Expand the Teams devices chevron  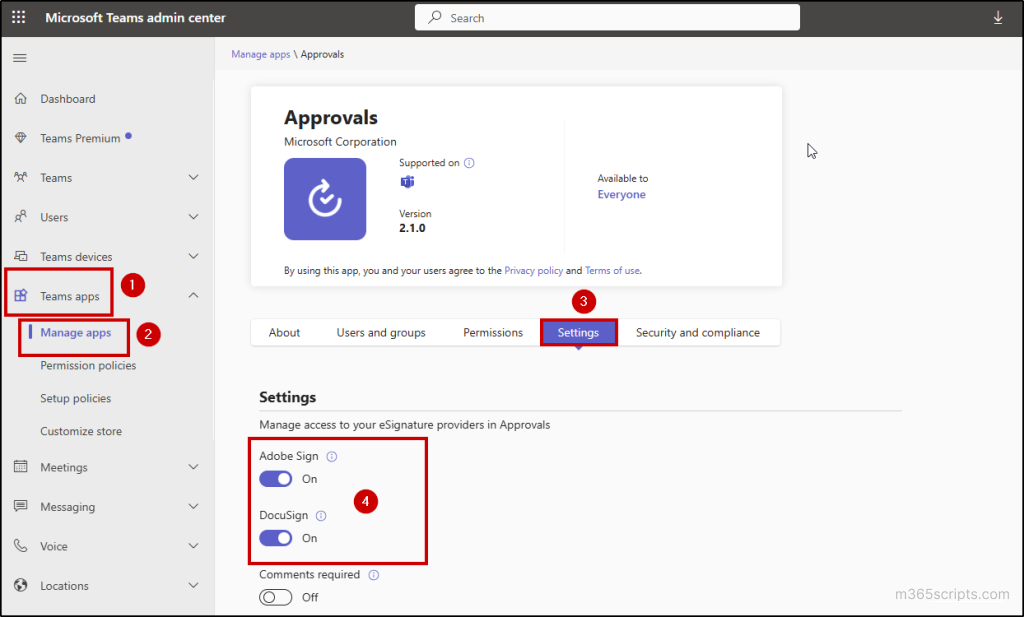[193, 257]
